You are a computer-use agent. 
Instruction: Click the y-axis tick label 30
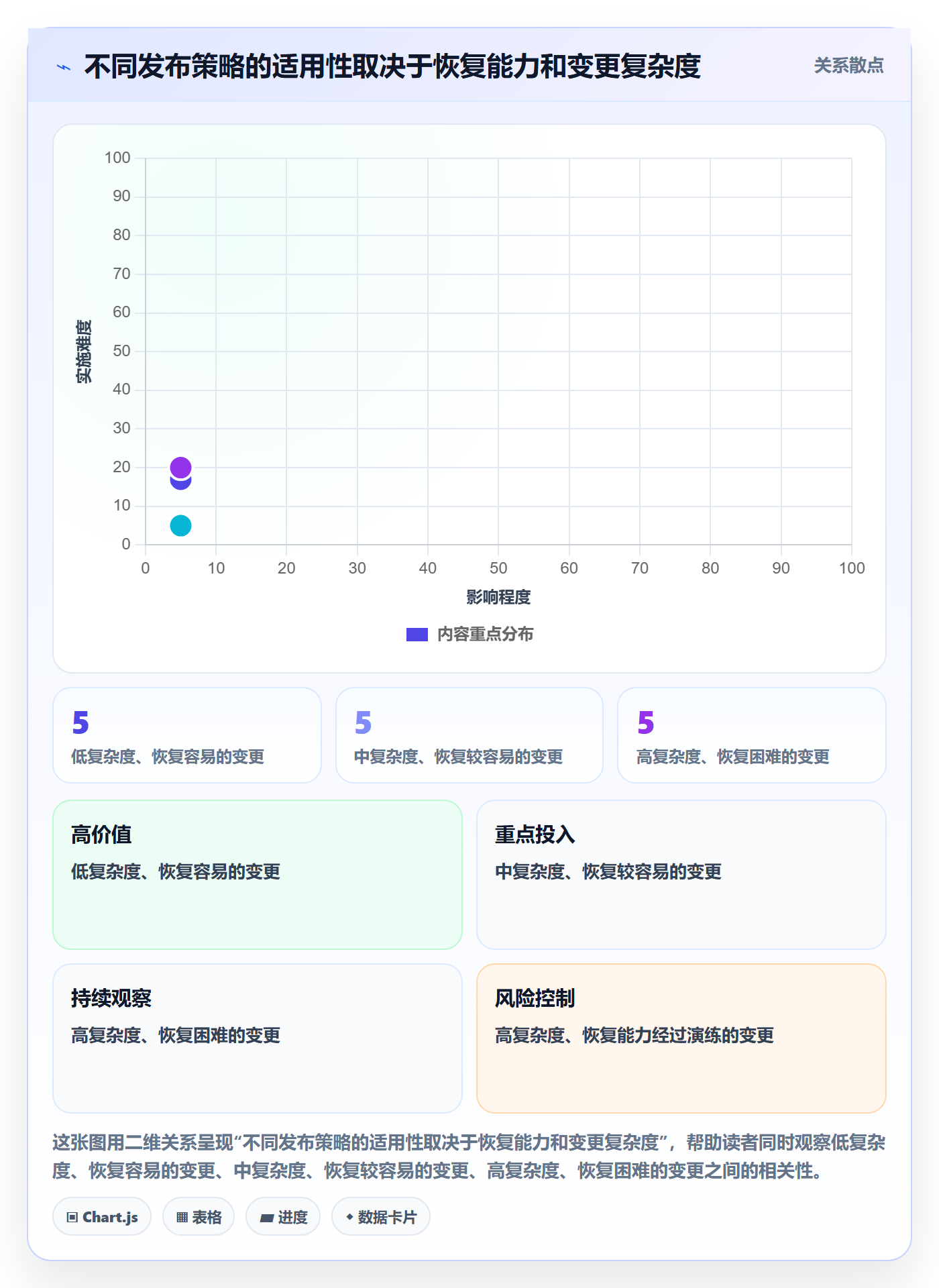coord(121,428)
